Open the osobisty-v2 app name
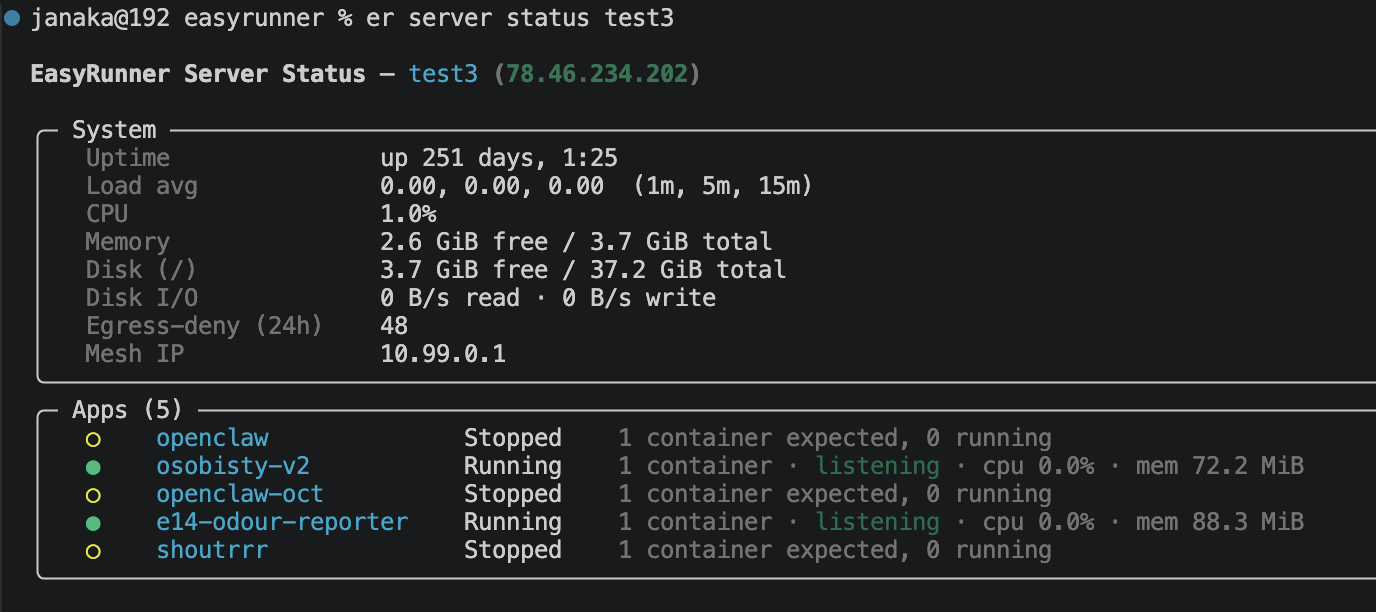 pyautogui.click(x=233, y=466)
